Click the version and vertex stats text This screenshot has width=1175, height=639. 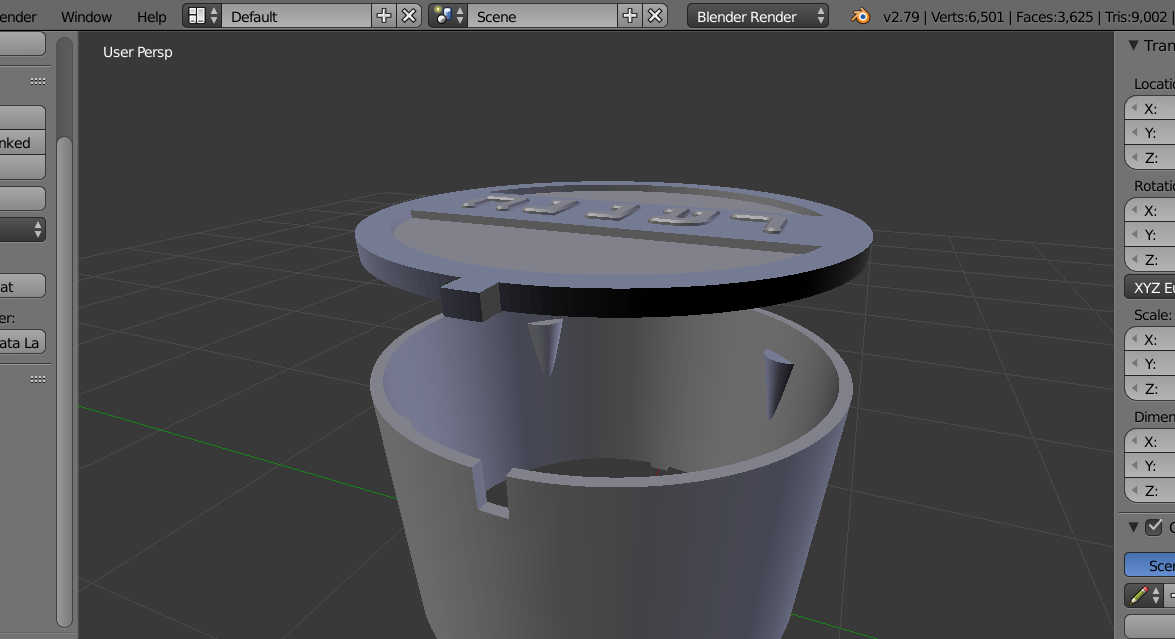pos(1028,16)
